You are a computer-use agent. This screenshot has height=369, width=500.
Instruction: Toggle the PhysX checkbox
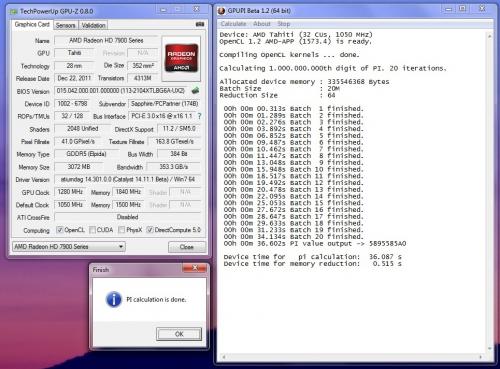tap(122, 230)
